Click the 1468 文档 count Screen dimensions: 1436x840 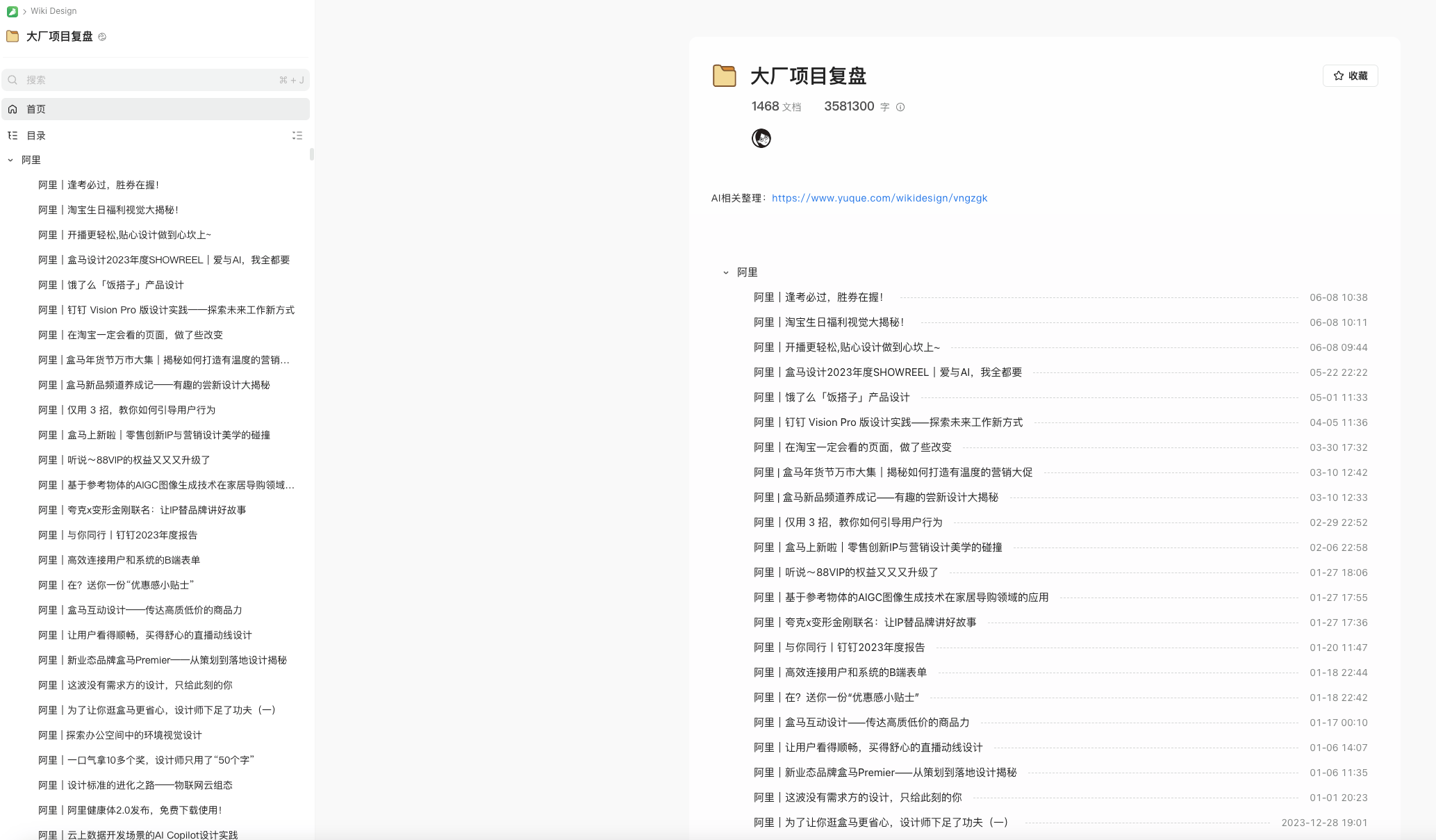tap(776, 106)
